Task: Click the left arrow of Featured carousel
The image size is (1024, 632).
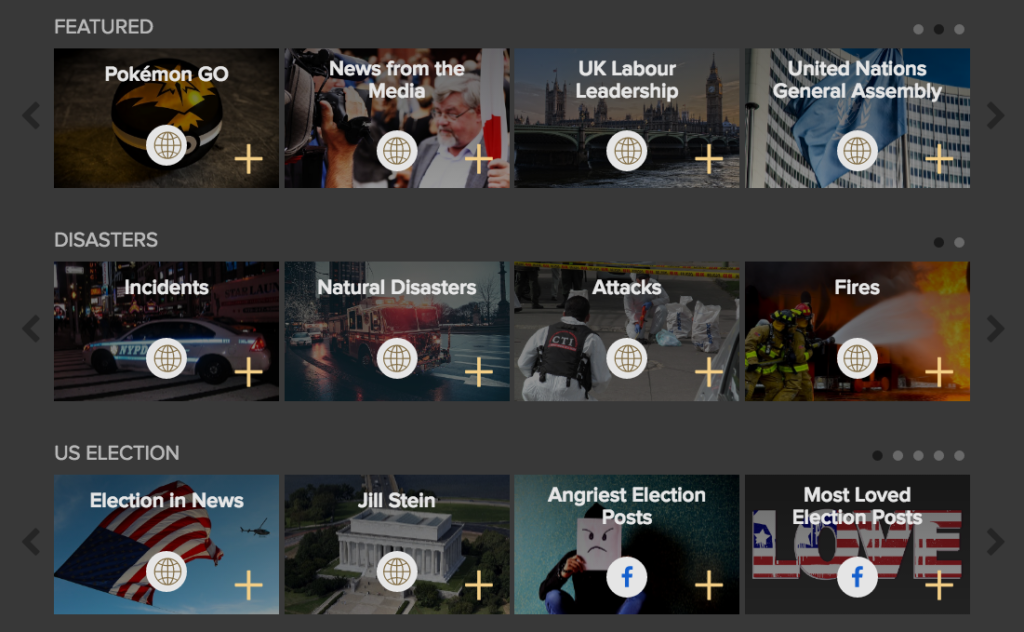Action: [x=31, y=116]
